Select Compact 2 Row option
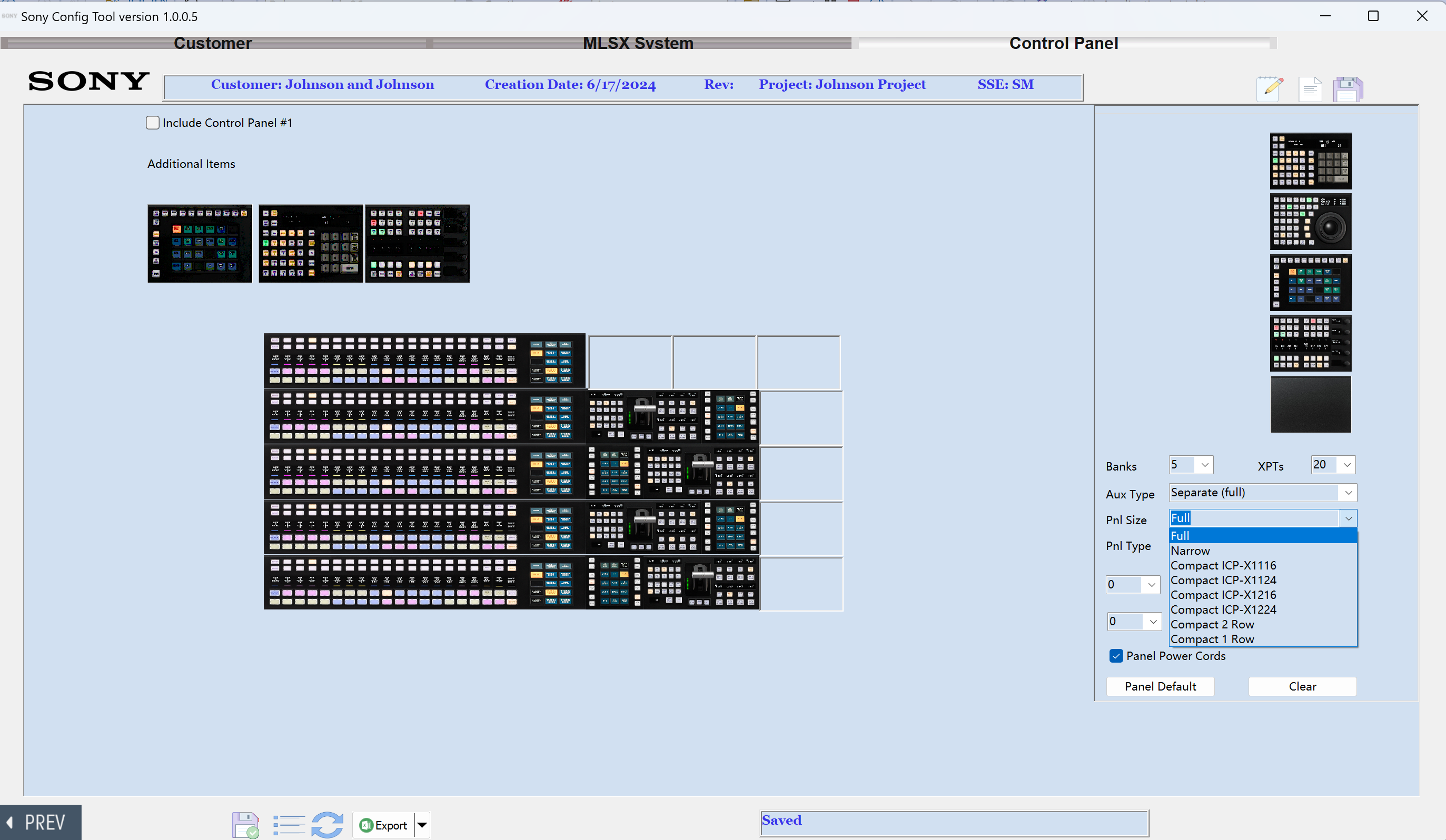The height and width of the screenshot is (840, 1446). click(1263, 624)
